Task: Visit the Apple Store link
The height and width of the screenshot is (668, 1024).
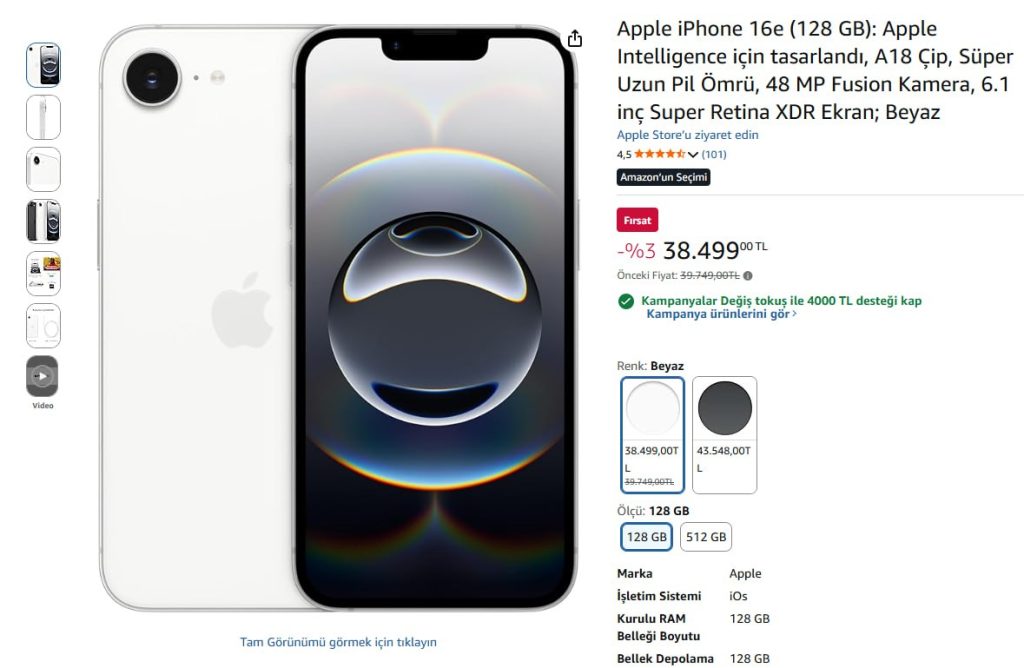Action: tap(687, 135)
